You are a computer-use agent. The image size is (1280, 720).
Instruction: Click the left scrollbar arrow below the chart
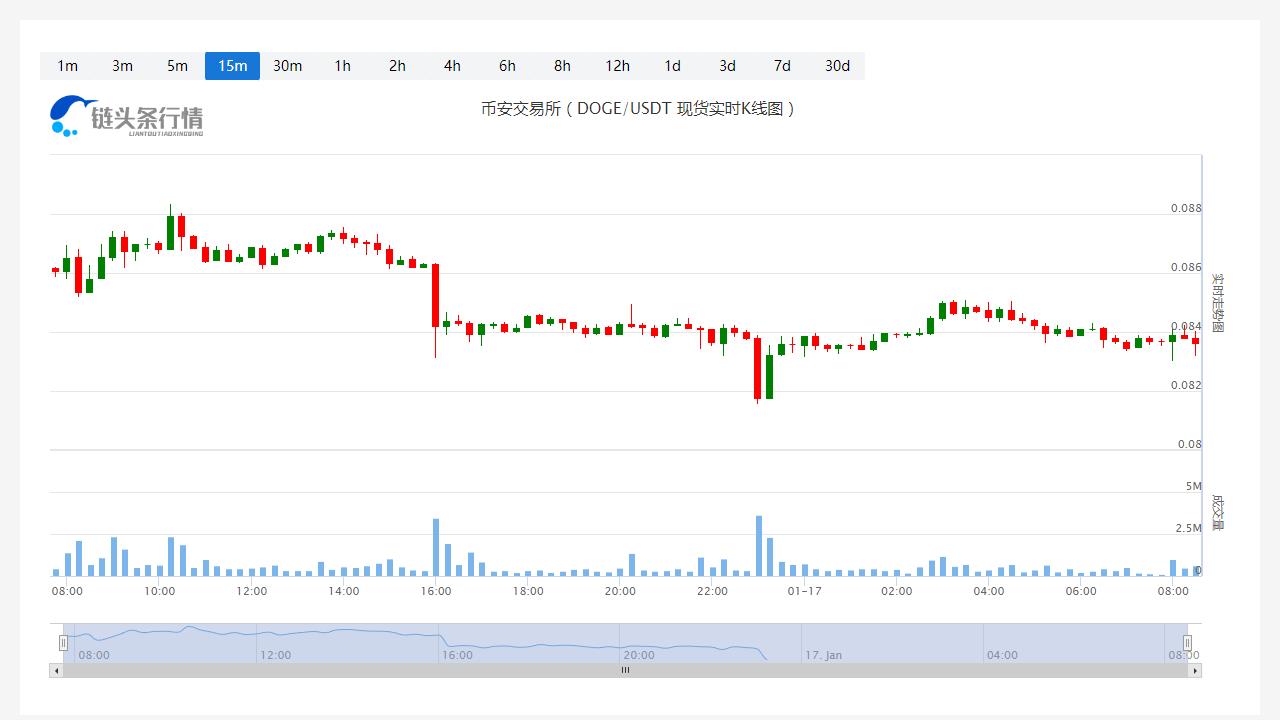tap(56, 671)
